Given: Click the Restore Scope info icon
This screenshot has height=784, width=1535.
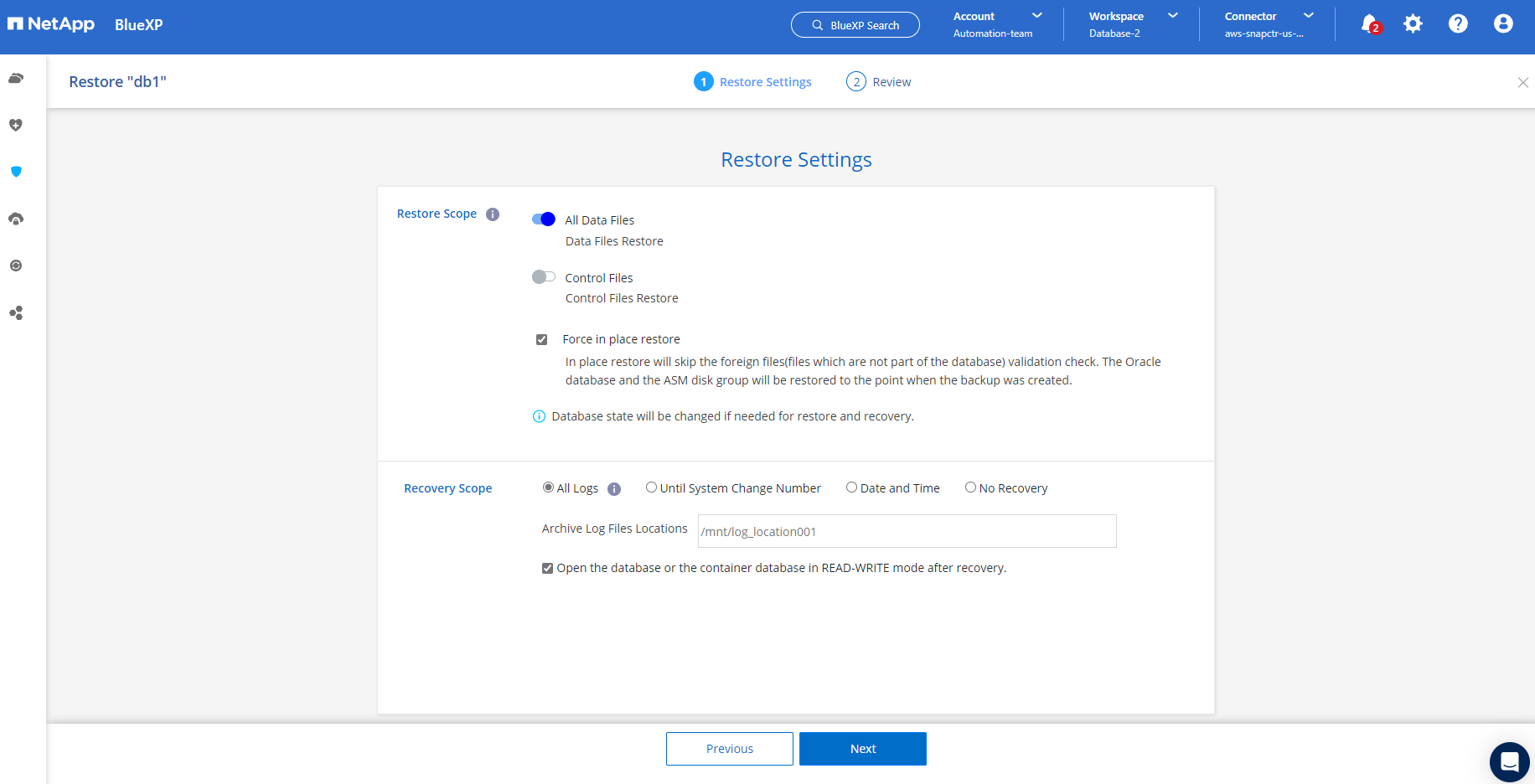Looking at the screenshot, I should click(493, 214).
